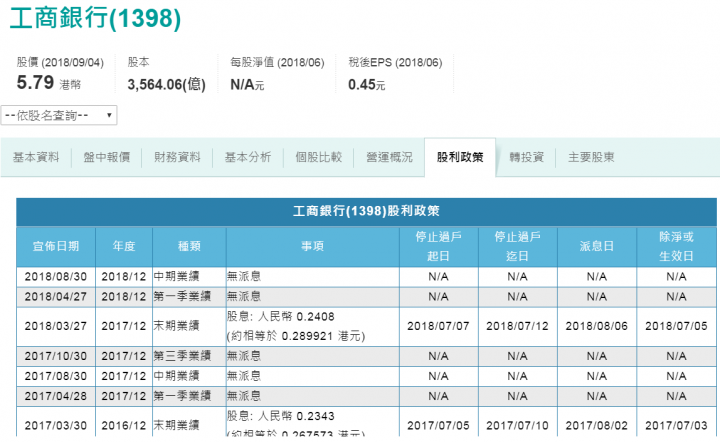Screen dimensions: 720x442
Task: Click 第三季業績 in the 2017/10/30 row
Action: click(182, 356)
